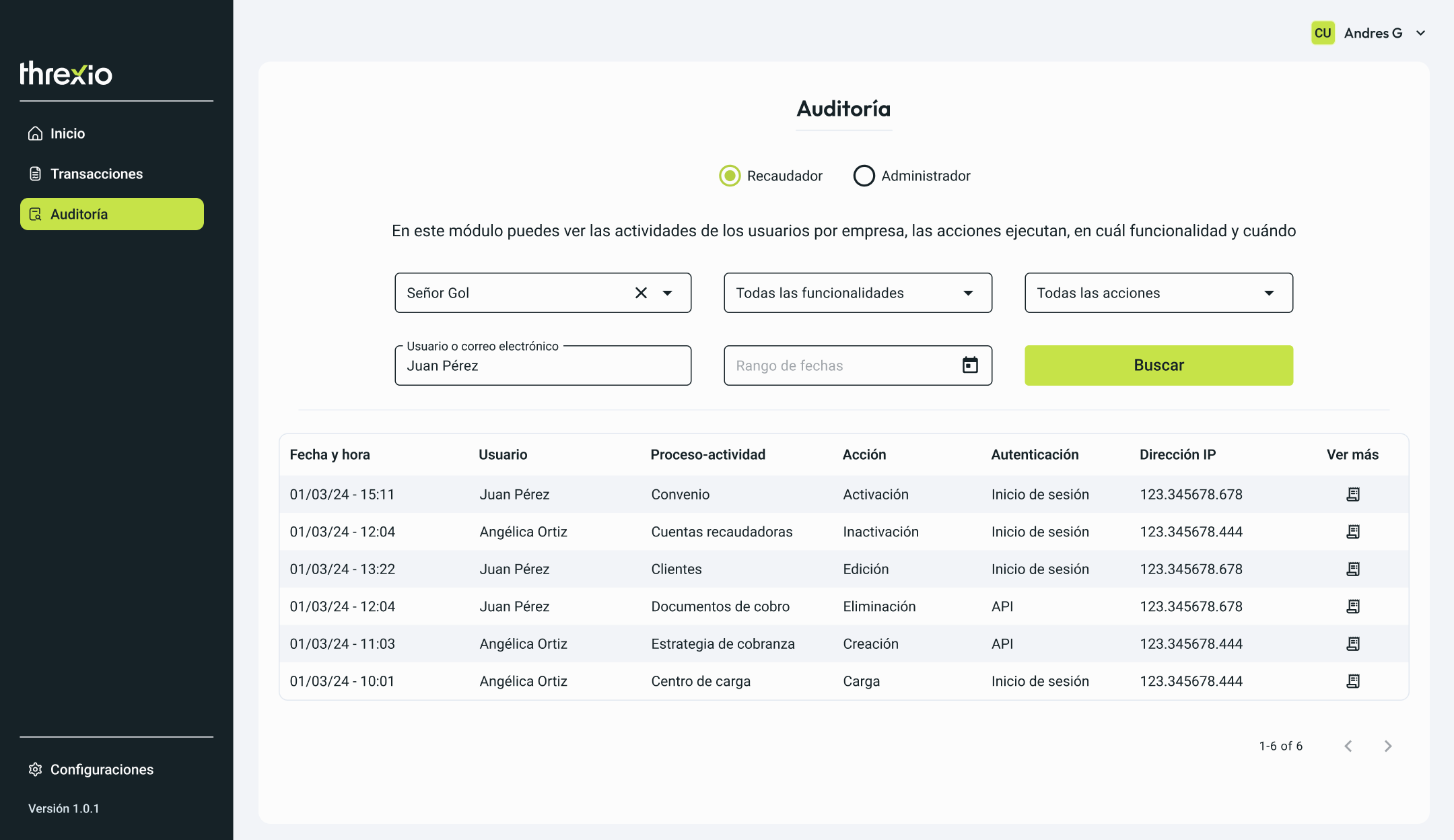
Task: Go to next page of results
Action: coord(1388,746)
